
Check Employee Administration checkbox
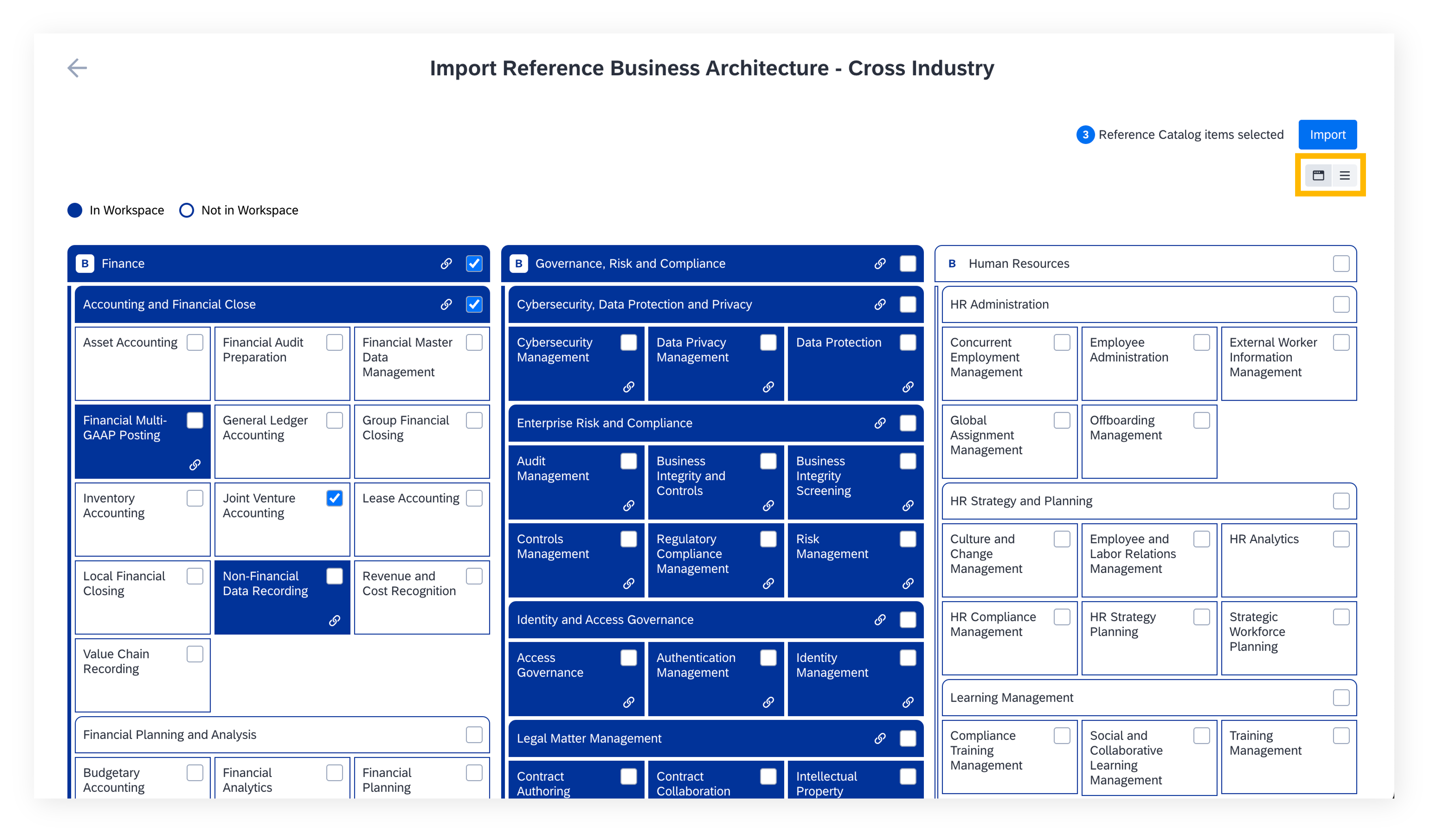tap(1201, 342)
